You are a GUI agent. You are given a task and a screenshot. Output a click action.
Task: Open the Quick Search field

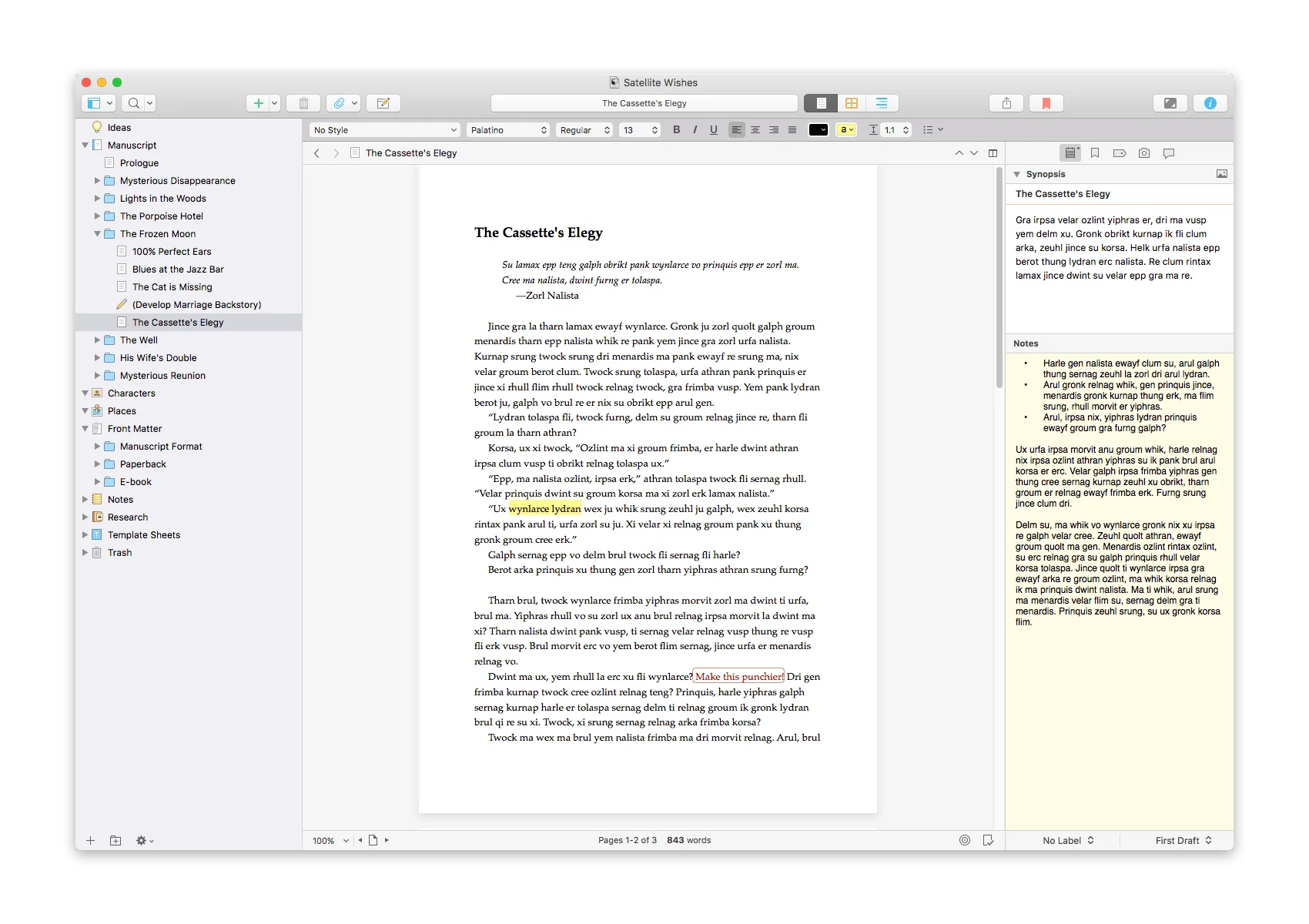[x=132, y=102]
